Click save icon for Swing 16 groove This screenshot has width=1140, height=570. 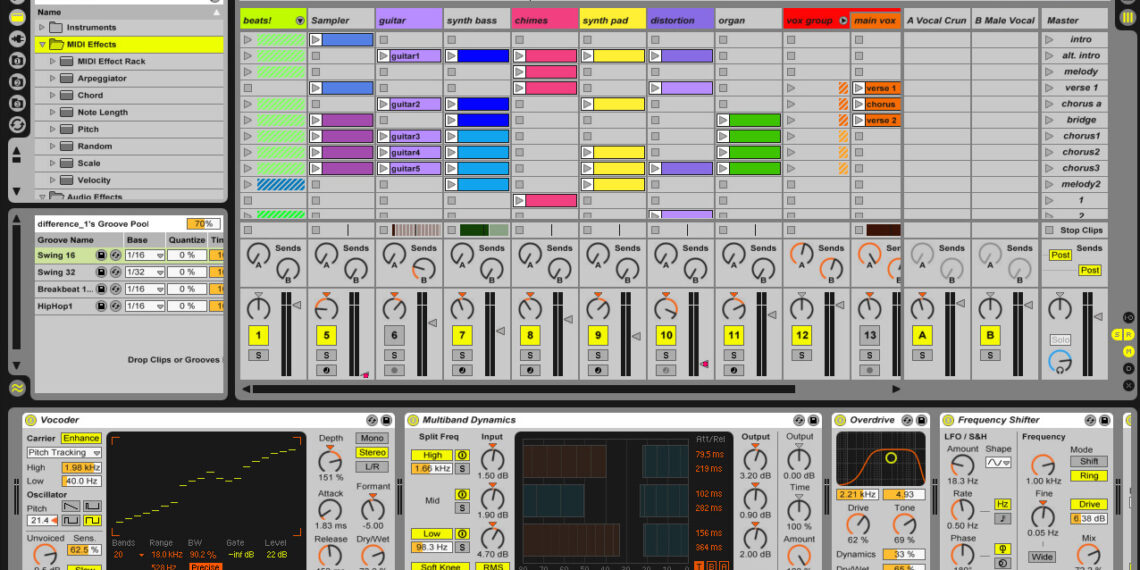coord(101,255)
